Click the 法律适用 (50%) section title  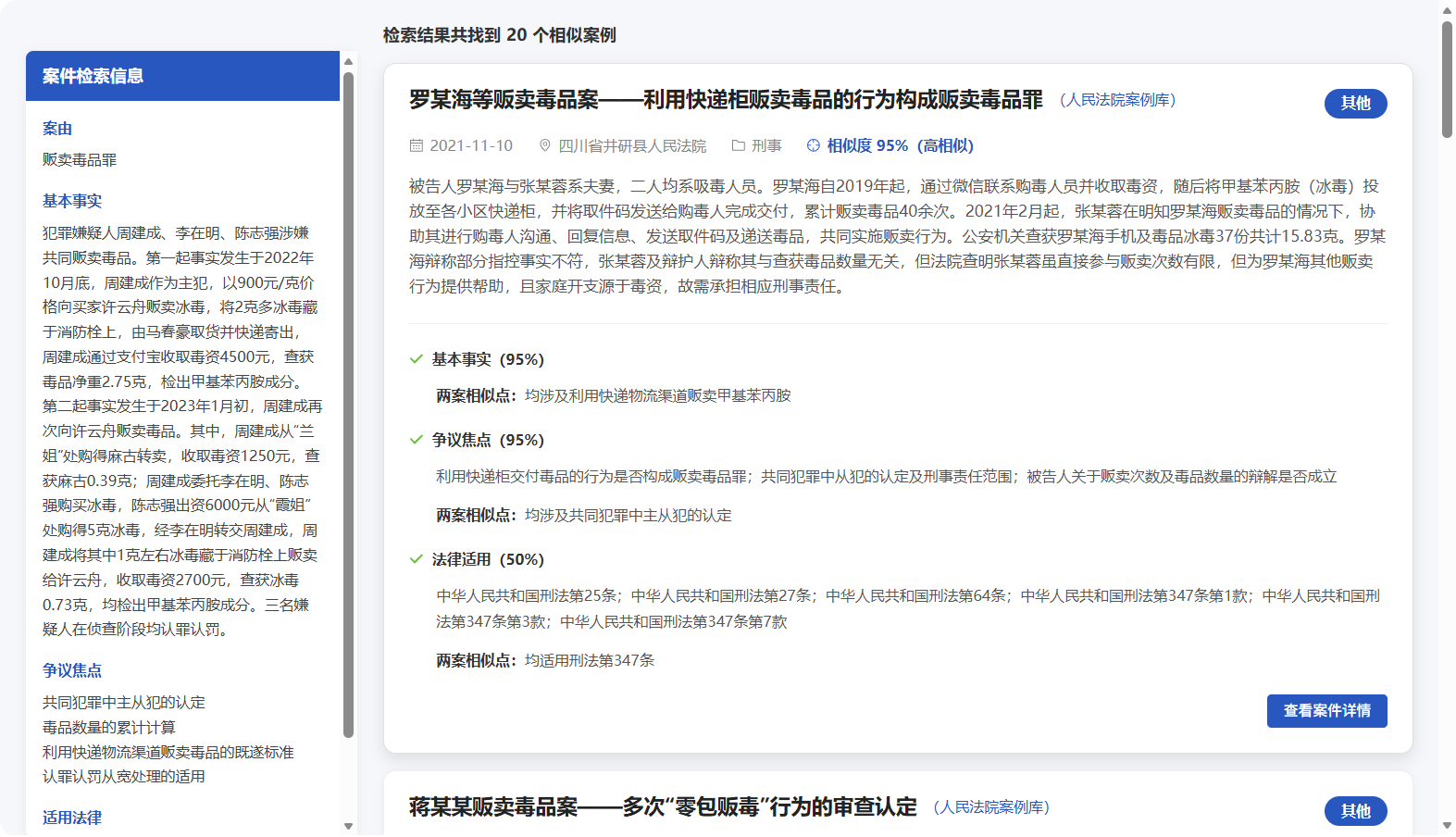point(488,559)
